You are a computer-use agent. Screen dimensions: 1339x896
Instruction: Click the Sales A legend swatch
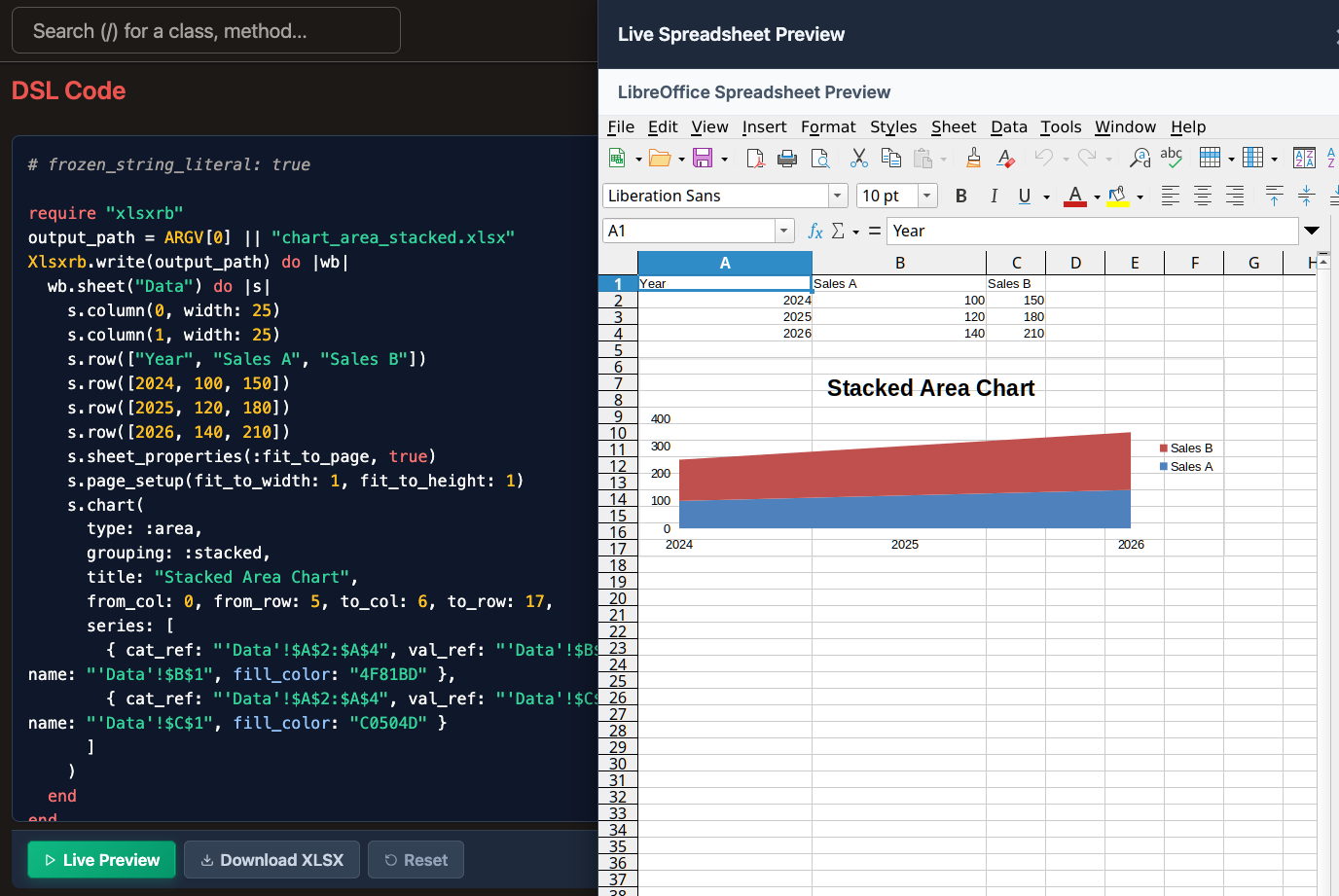[1164, 467]
